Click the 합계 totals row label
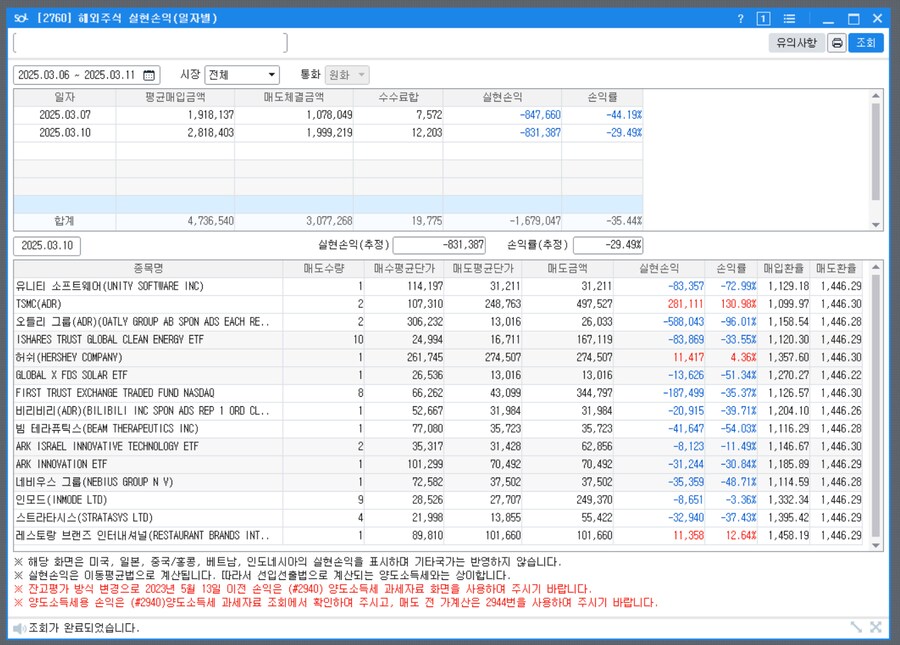The width and height of the screenshot is (900, 645). (x=64, y=221)
